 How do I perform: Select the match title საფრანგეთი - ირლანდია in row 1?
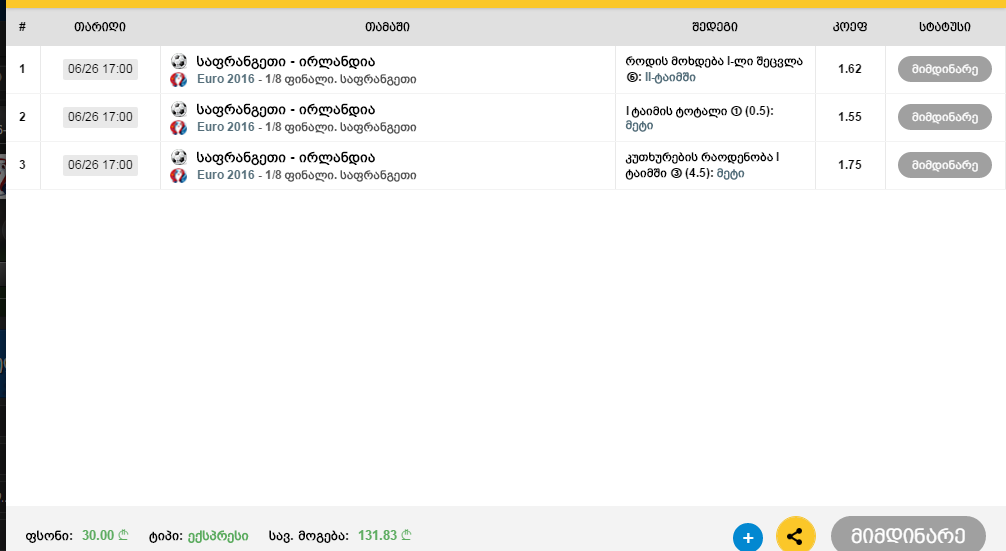tap(286, 62)
